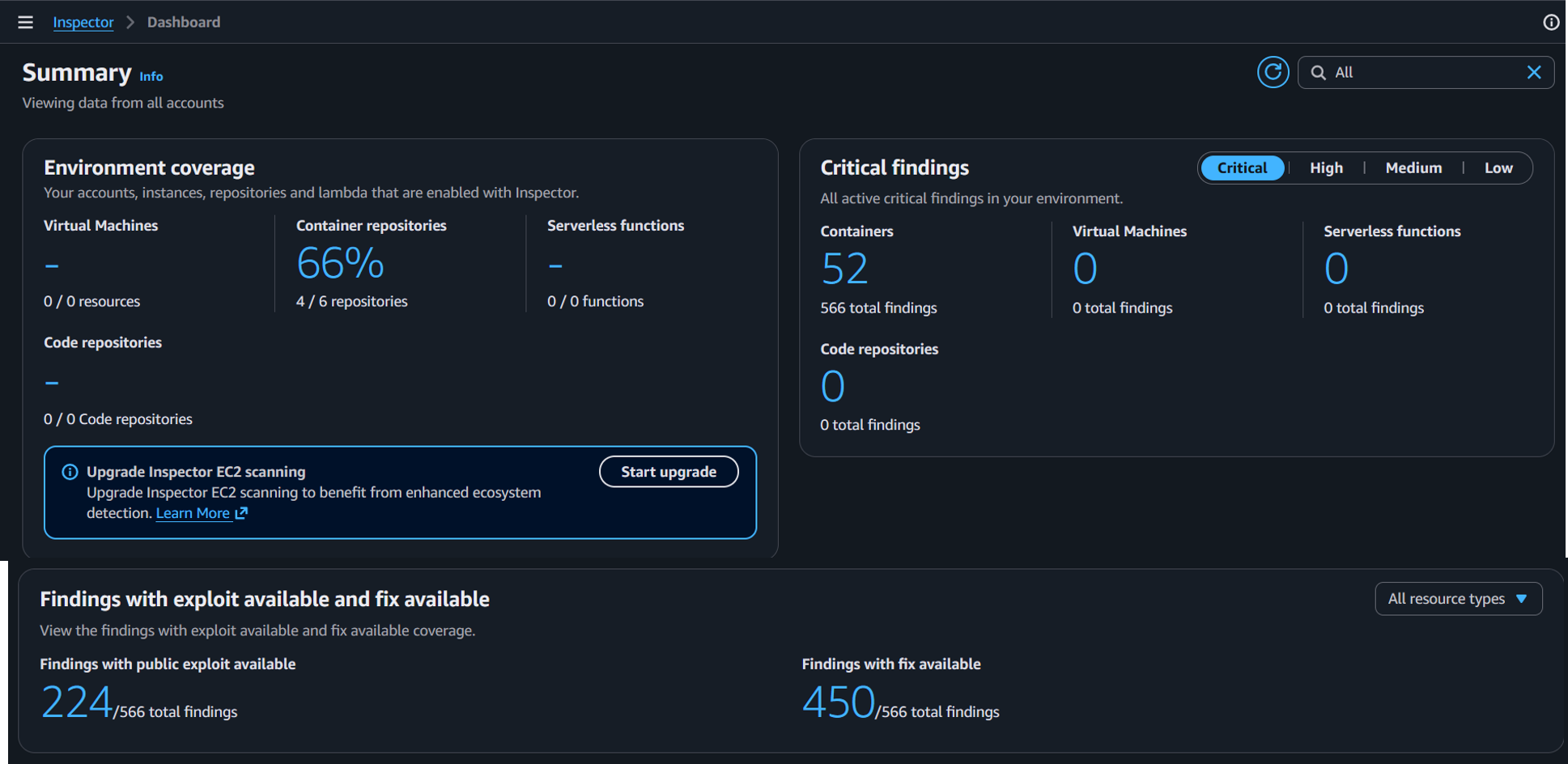Click the '566 total findings' under Containers

pyautogui.click(x=878, y=308)
